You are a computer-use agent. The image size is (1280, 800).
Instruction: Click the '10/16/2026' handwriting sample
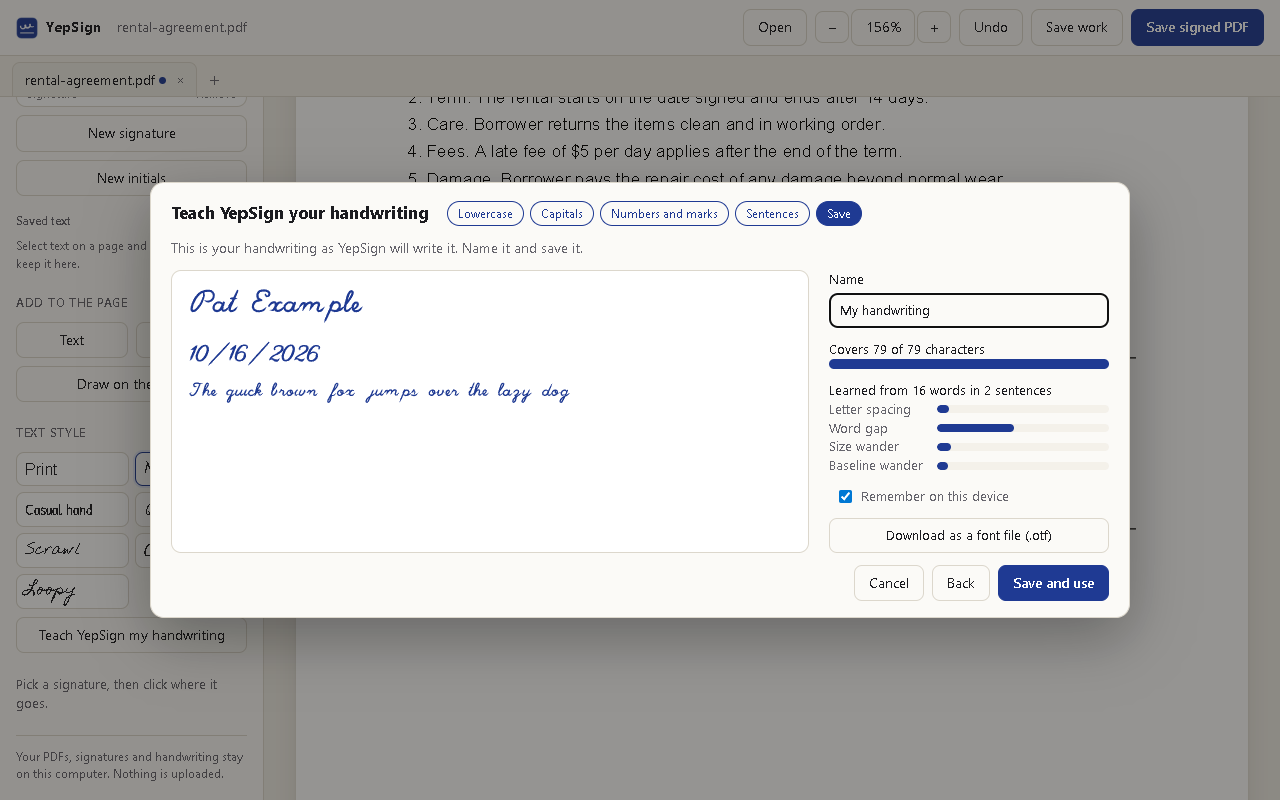point(254,354)
